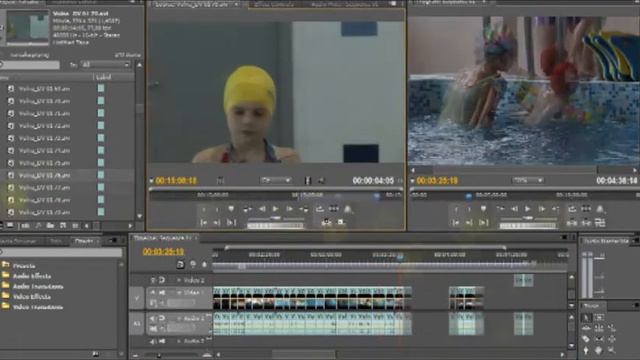Toggle Safe Margins in Program monitor

(x=586, y=209)
